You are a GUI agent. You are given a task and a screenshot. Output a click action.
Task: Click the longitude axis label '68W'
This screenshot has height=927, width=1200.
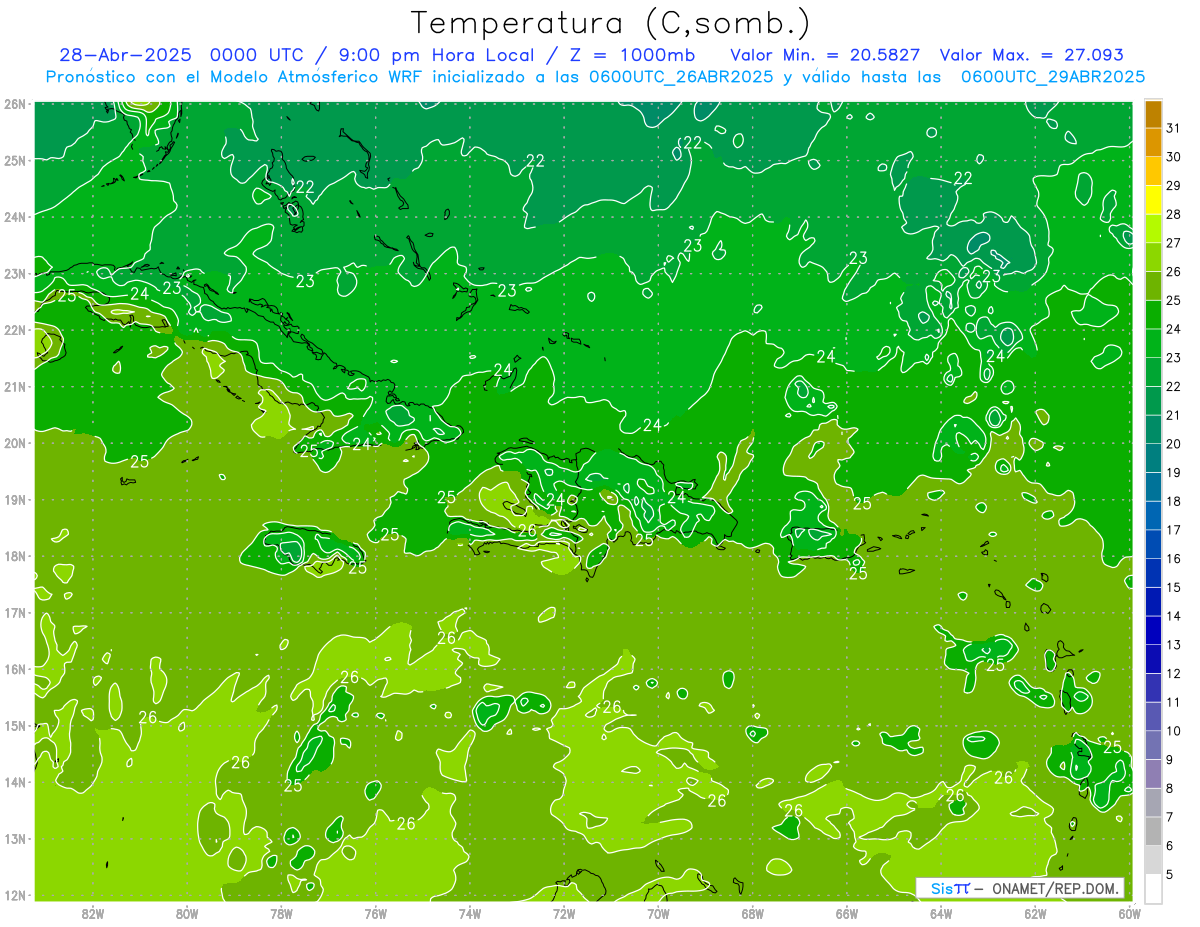tap(753, 914)
